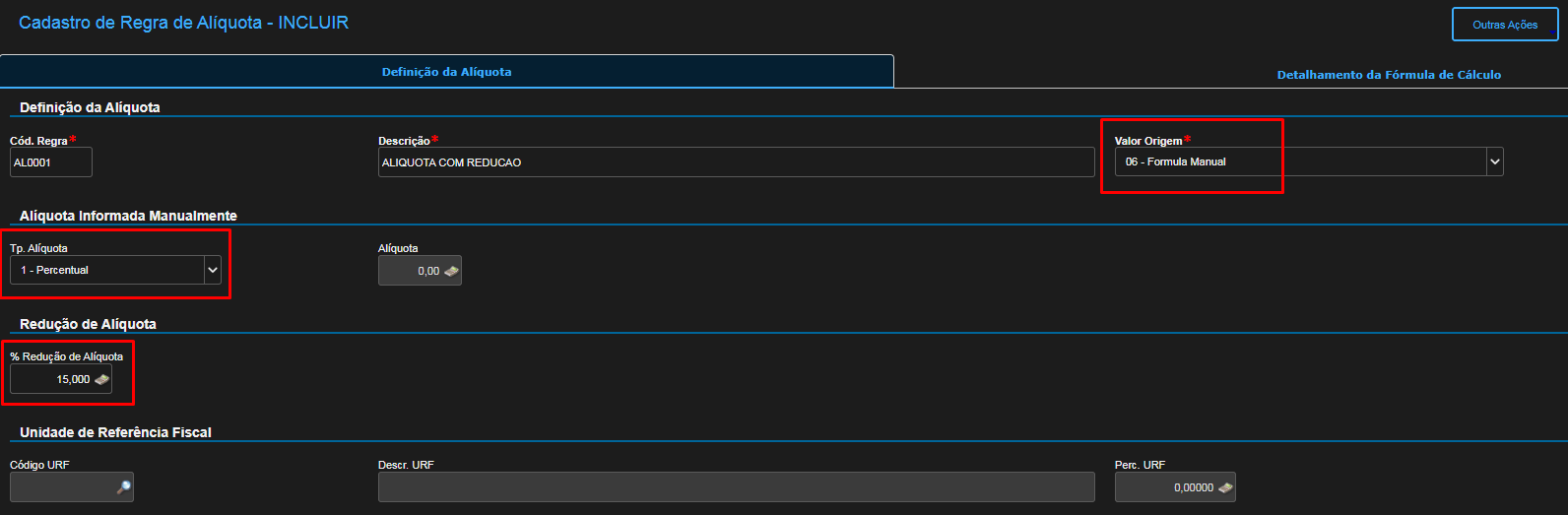Click the Cadastro de Regra de Alíquota title
1568x515 pixels.
(x=183, y=23)
